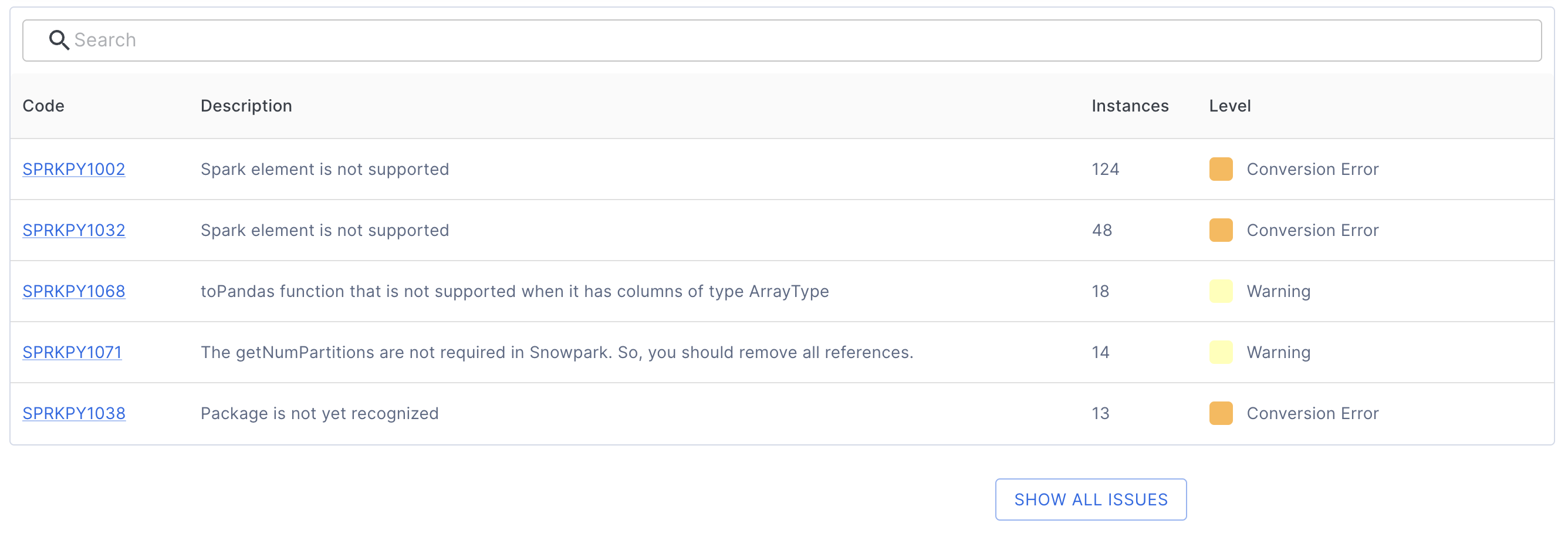Click the magnifying glass search icon
Viewport: 1568px width, 540px height.
[x=59, y=40]
